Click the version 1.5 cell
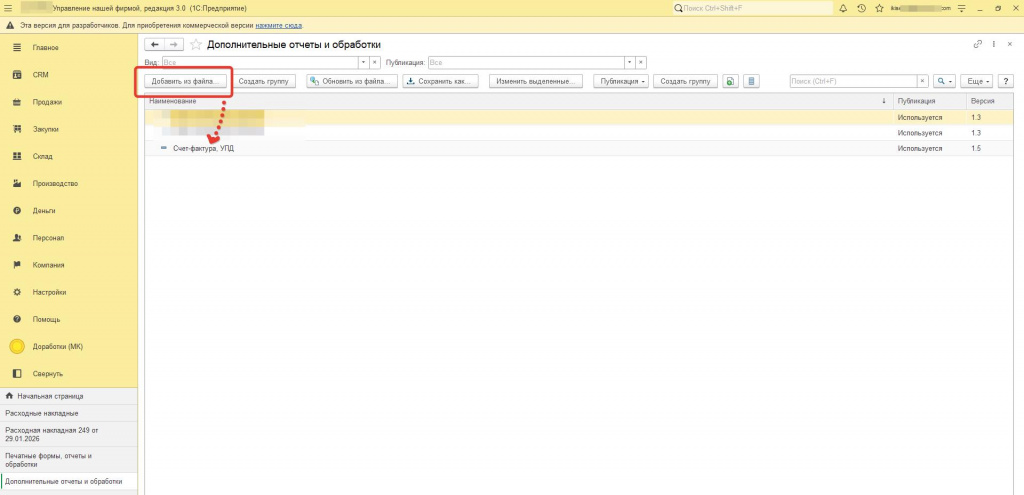 click(989, 149)
